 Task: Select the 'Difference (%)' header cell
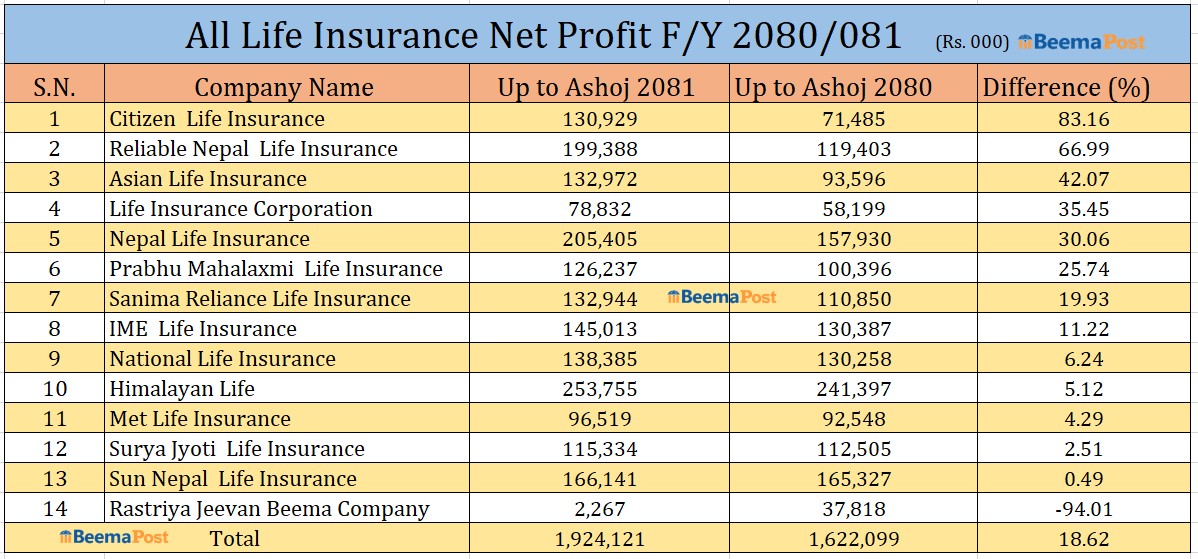[1066, 87]
